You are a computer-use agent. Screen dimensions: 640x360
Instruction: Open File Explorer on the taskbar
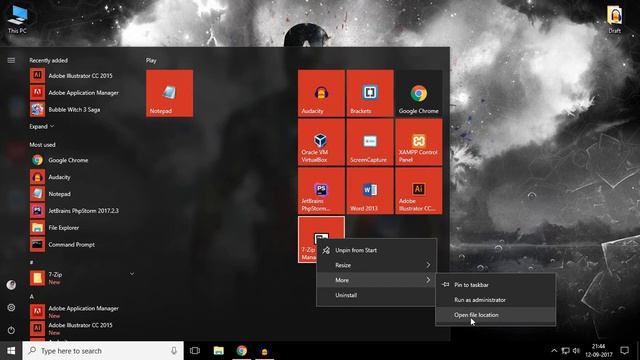[x=219, y=351]
